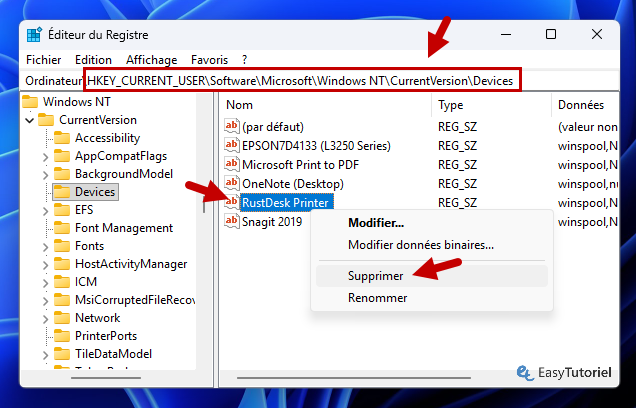Open the Fichier menu

[x=43, y=60]
